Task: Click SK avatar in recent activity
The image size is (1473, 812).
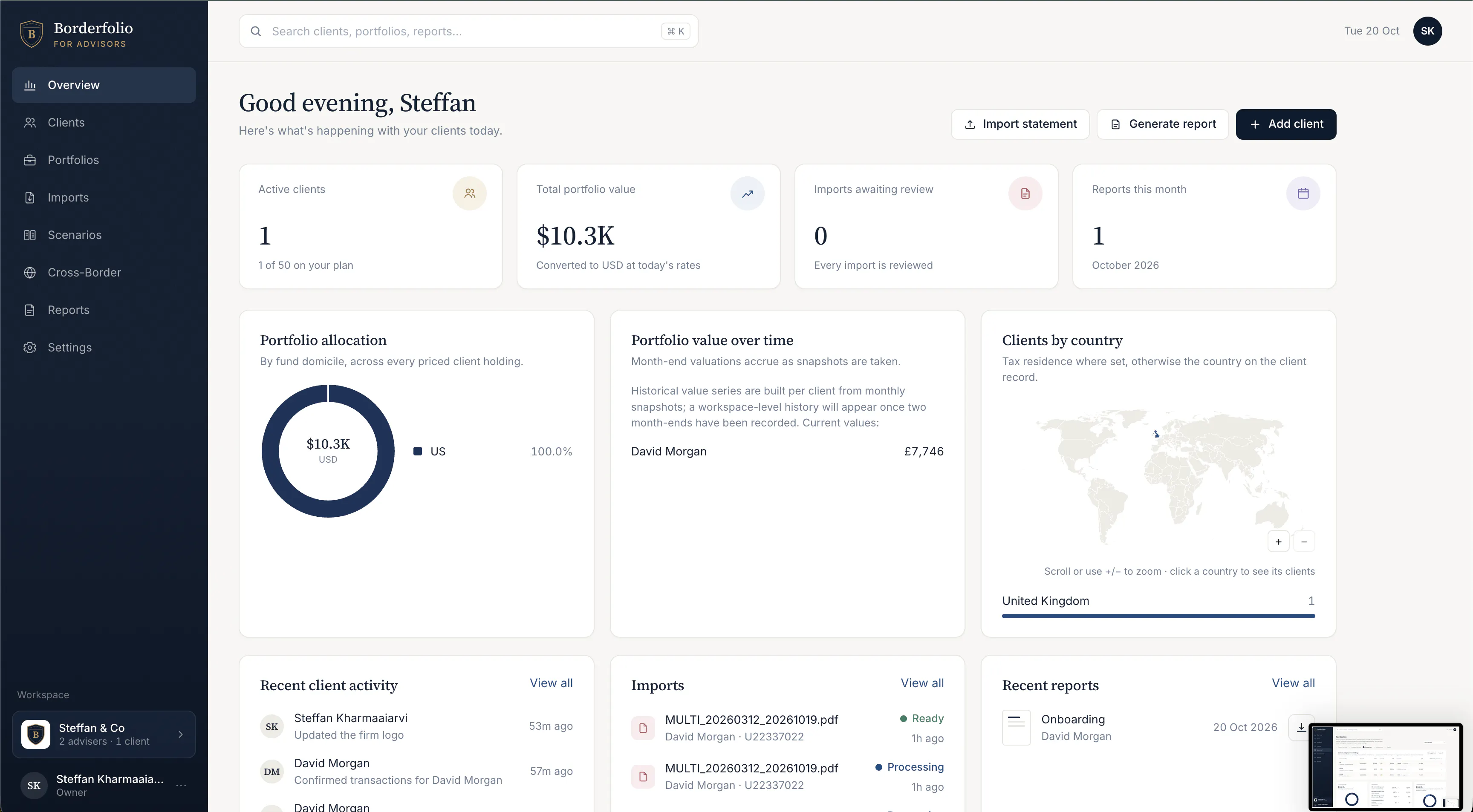Action: (x=271, y=726)
